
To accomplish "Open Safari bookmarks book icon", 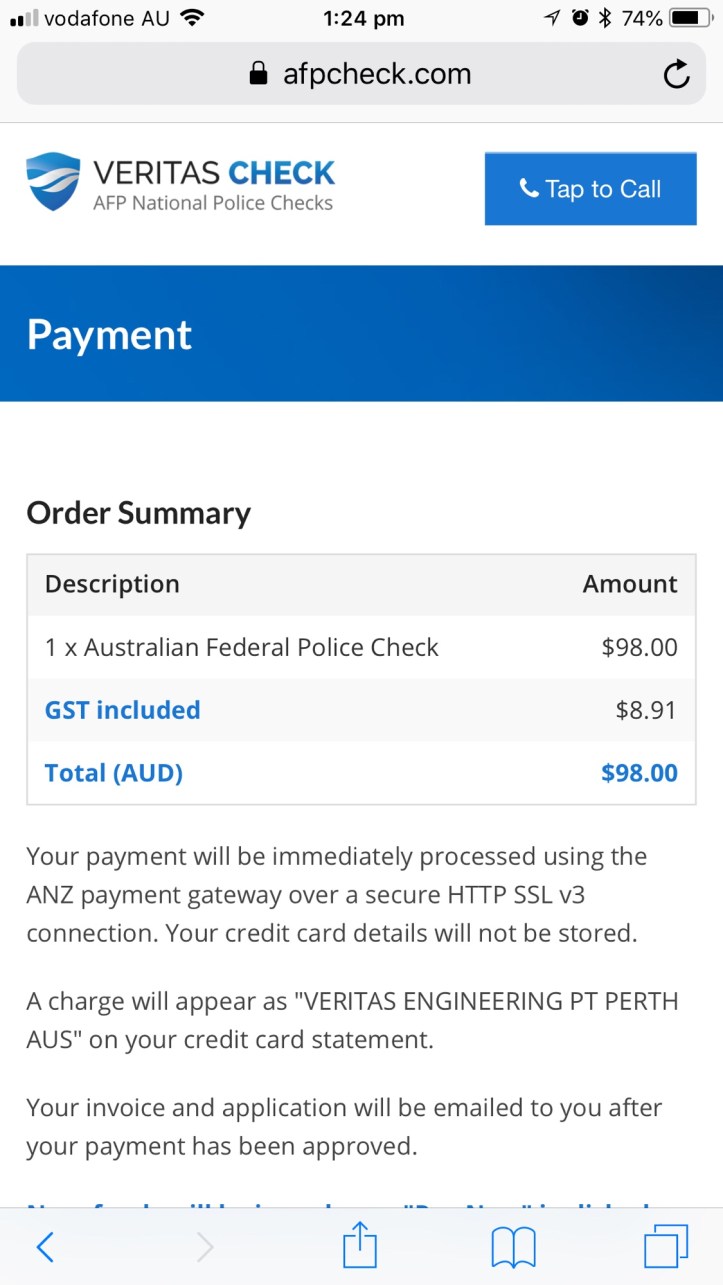I will click(x=514, y=1247).
